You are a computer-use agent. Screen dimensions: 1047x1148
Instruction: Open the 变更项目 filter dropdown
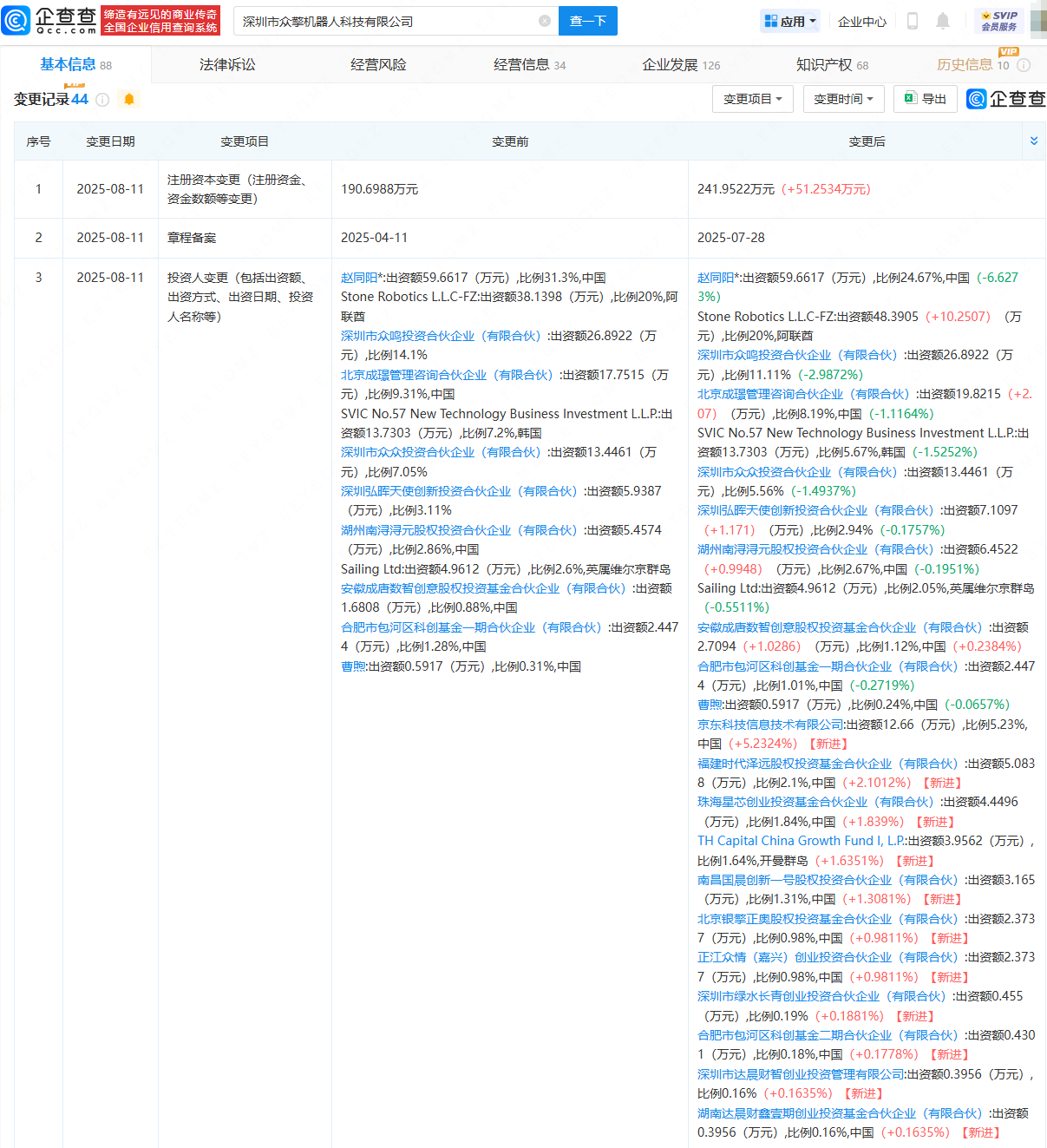753,99
